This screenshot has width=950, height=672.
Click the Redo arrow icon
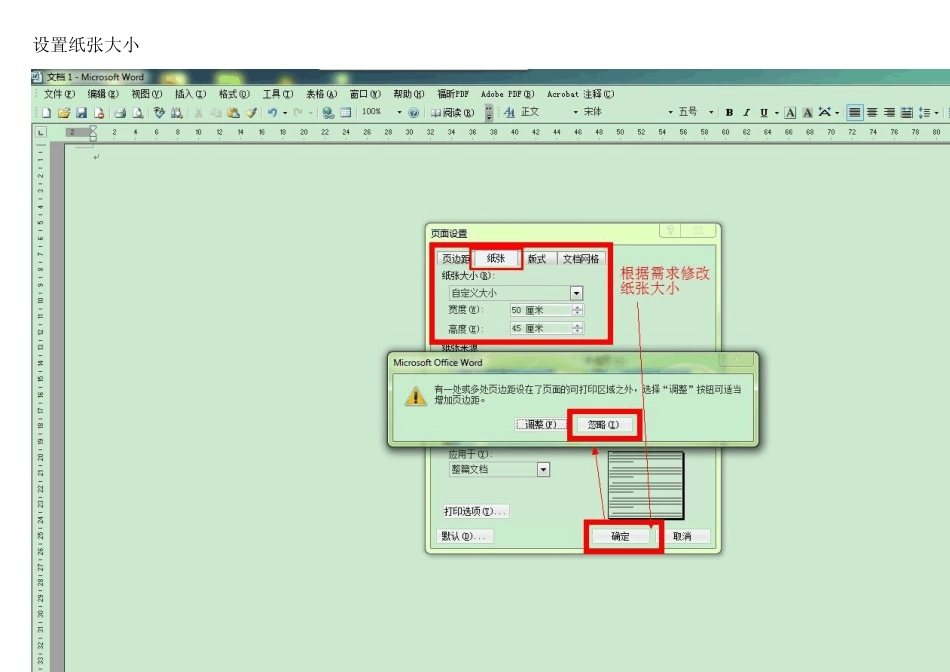click(x=297, y=113)
